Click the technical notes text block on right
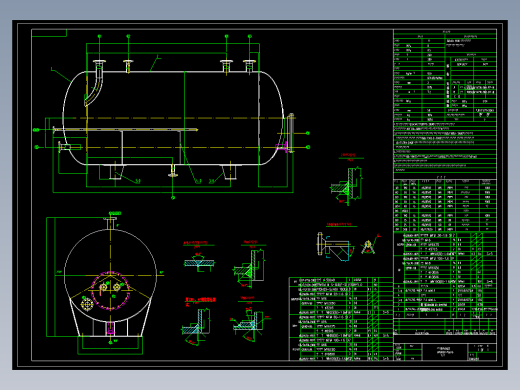Viewport: 520px width, 390px height. pos(445,147)
